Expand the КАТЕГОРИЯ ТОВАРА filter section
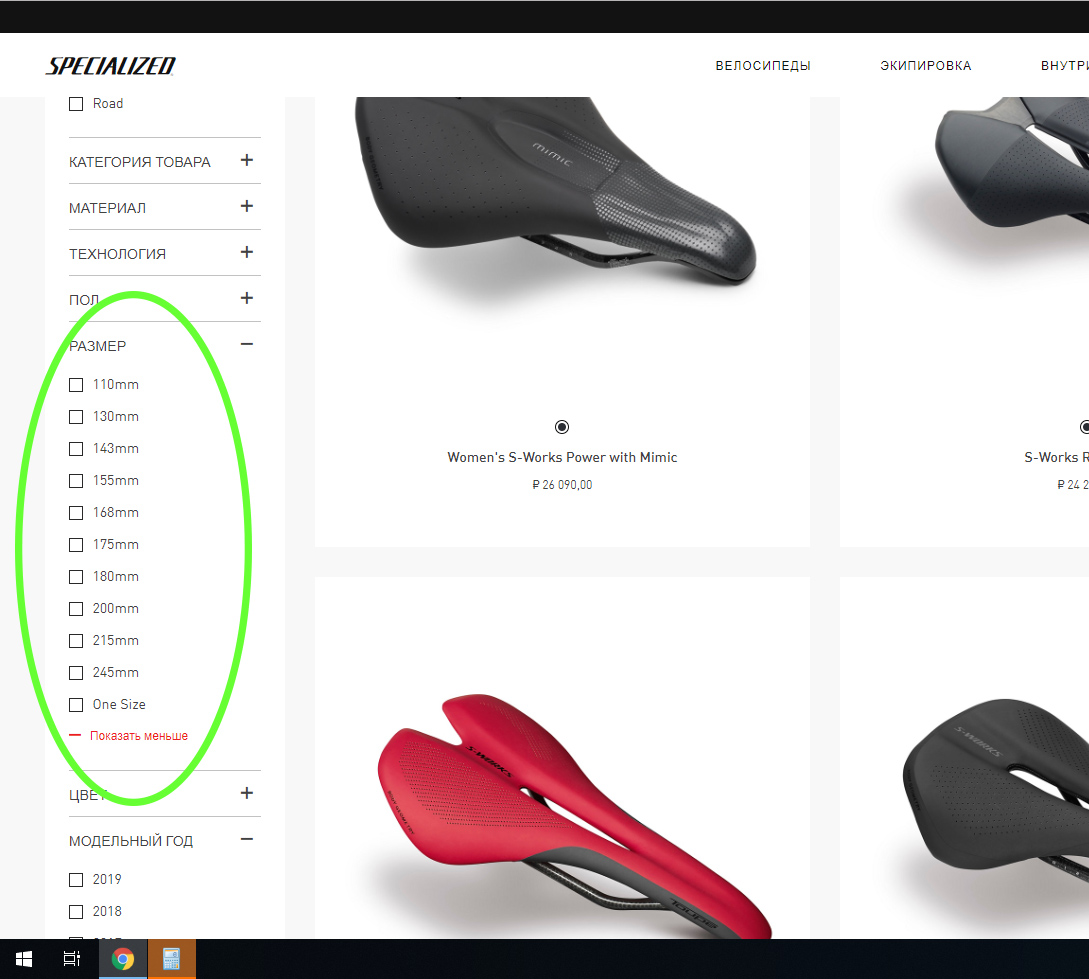This screenshot has width=1089, height=979. click(x=247, y=161)
